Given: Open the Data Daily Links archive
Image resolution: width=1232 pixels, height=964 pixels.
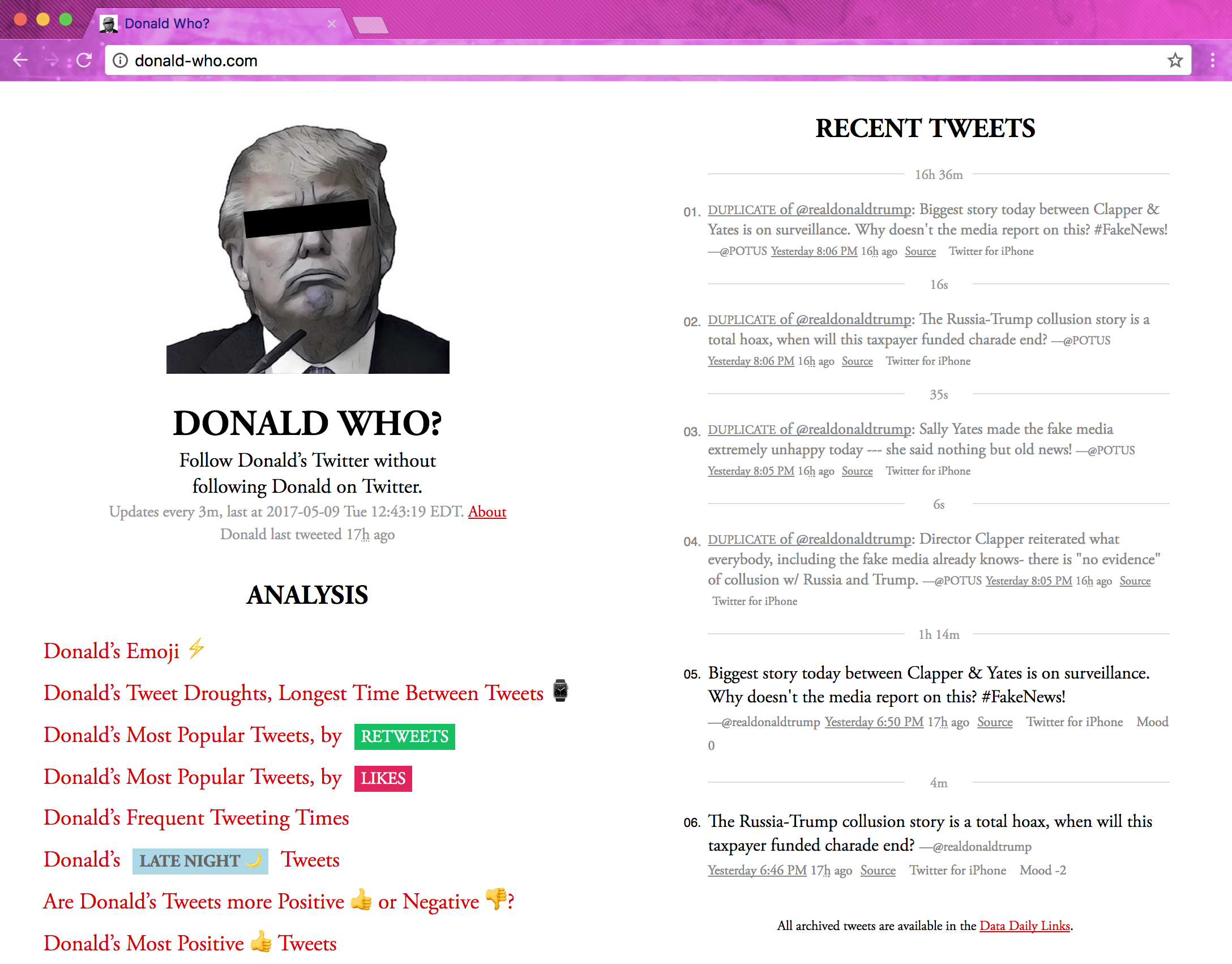Looking at the screenshot, I should coord(1024,925).
